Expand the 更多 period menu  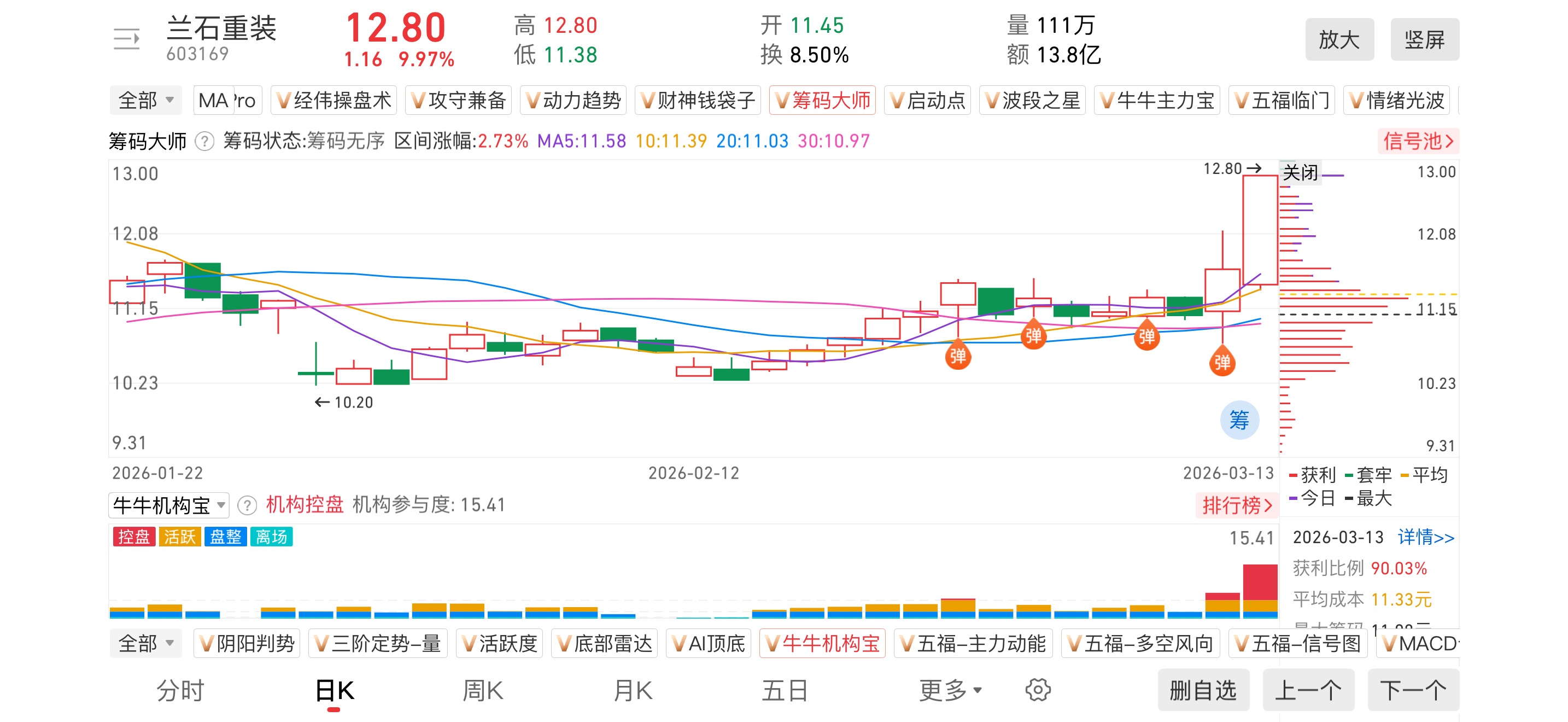[x=950, y=690]
